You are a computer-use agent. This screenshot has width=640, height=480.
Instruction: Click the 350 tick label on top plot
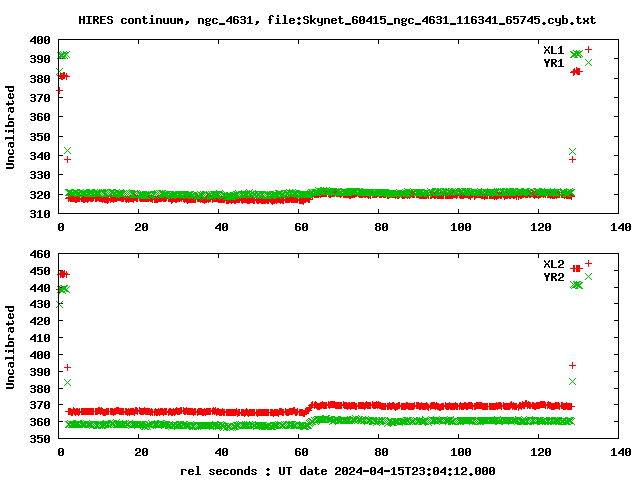(40, 136)
